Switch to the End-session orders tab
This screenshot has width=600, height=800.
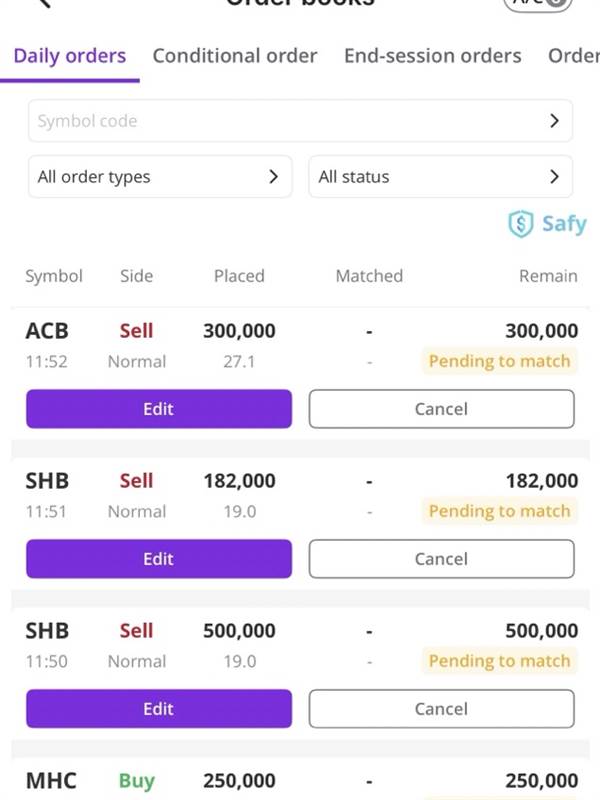pyautogui.click(x=433, y=56)
